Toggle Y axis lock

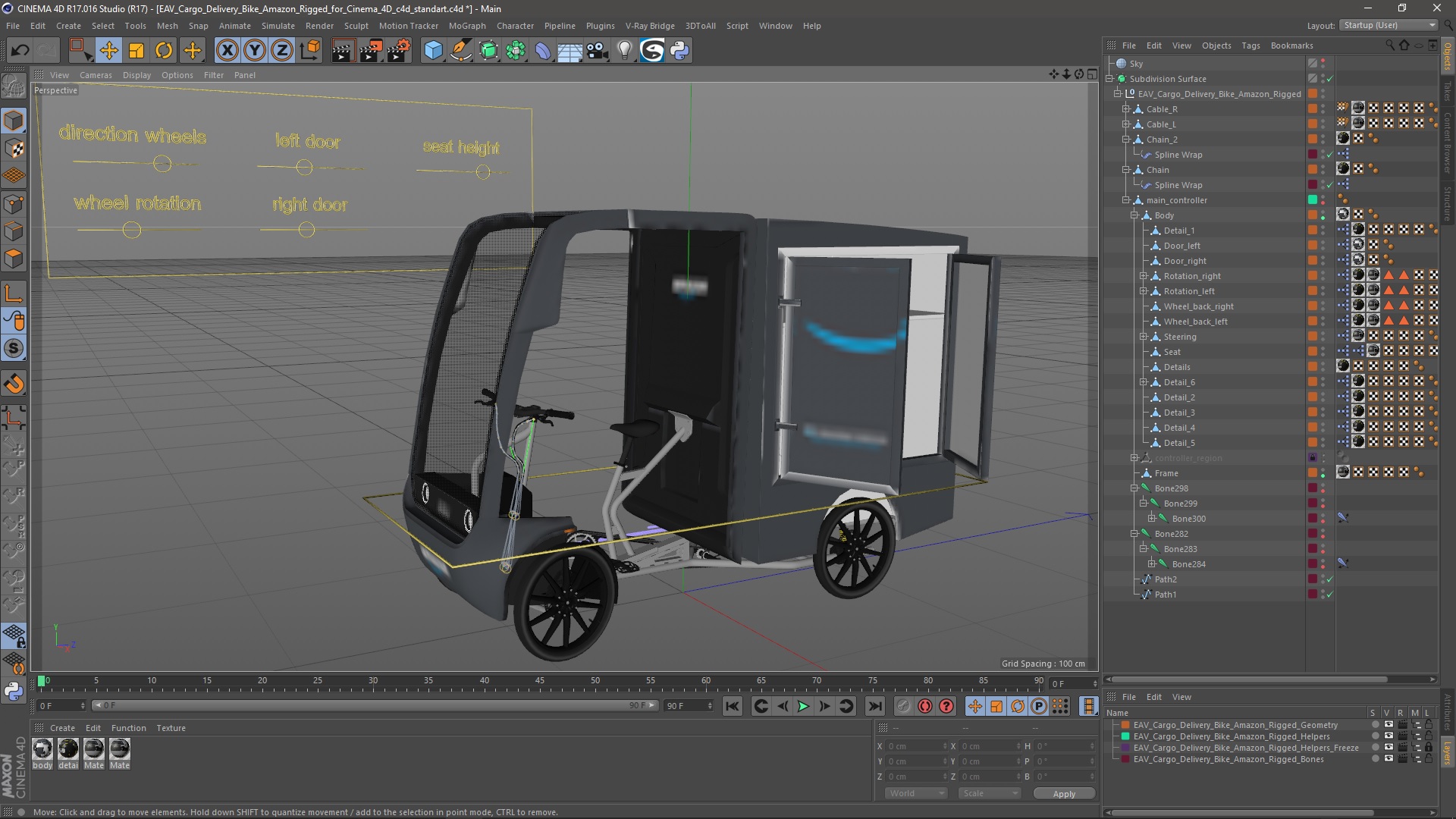[x=255, y=51]
